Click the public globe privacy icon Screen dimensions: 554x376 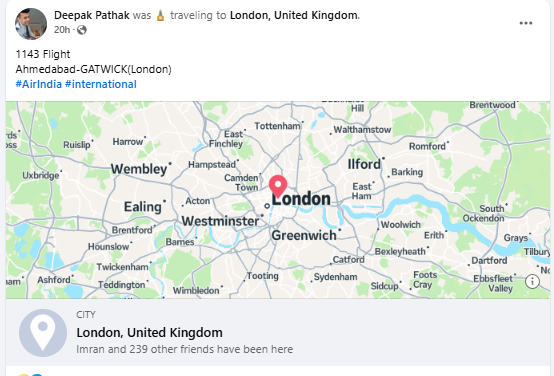[82, 30]
